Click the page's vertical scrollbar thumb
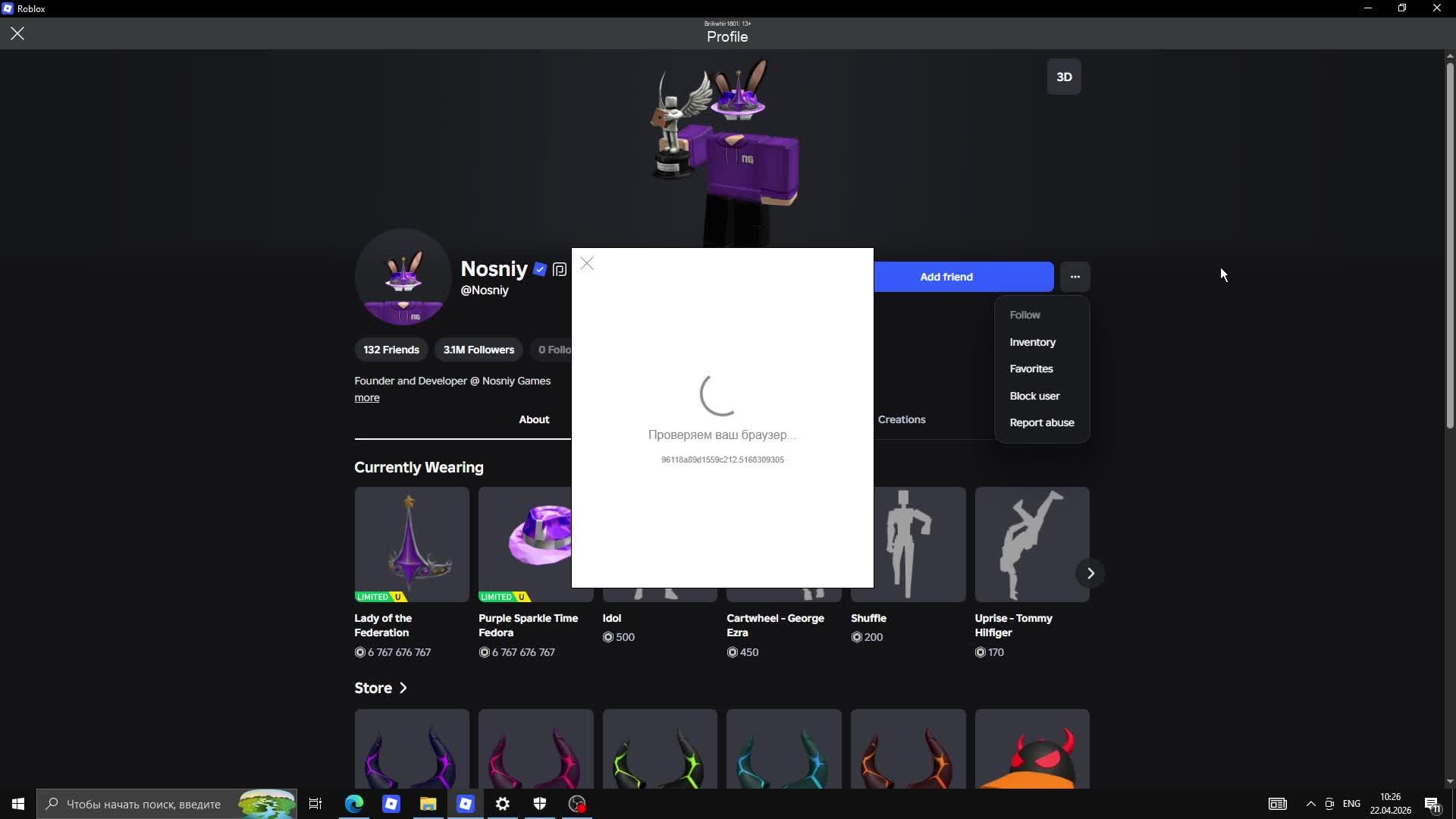 click(x=1449, y=243)
